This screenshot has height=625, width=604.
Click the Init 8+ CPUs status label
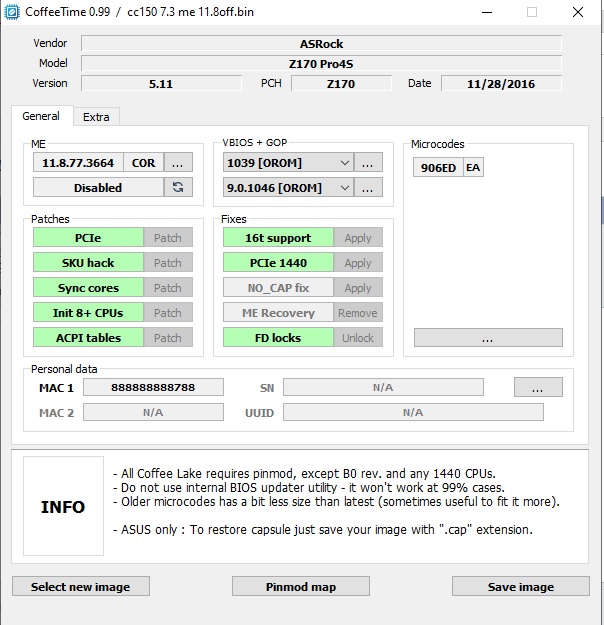point(88,312)
